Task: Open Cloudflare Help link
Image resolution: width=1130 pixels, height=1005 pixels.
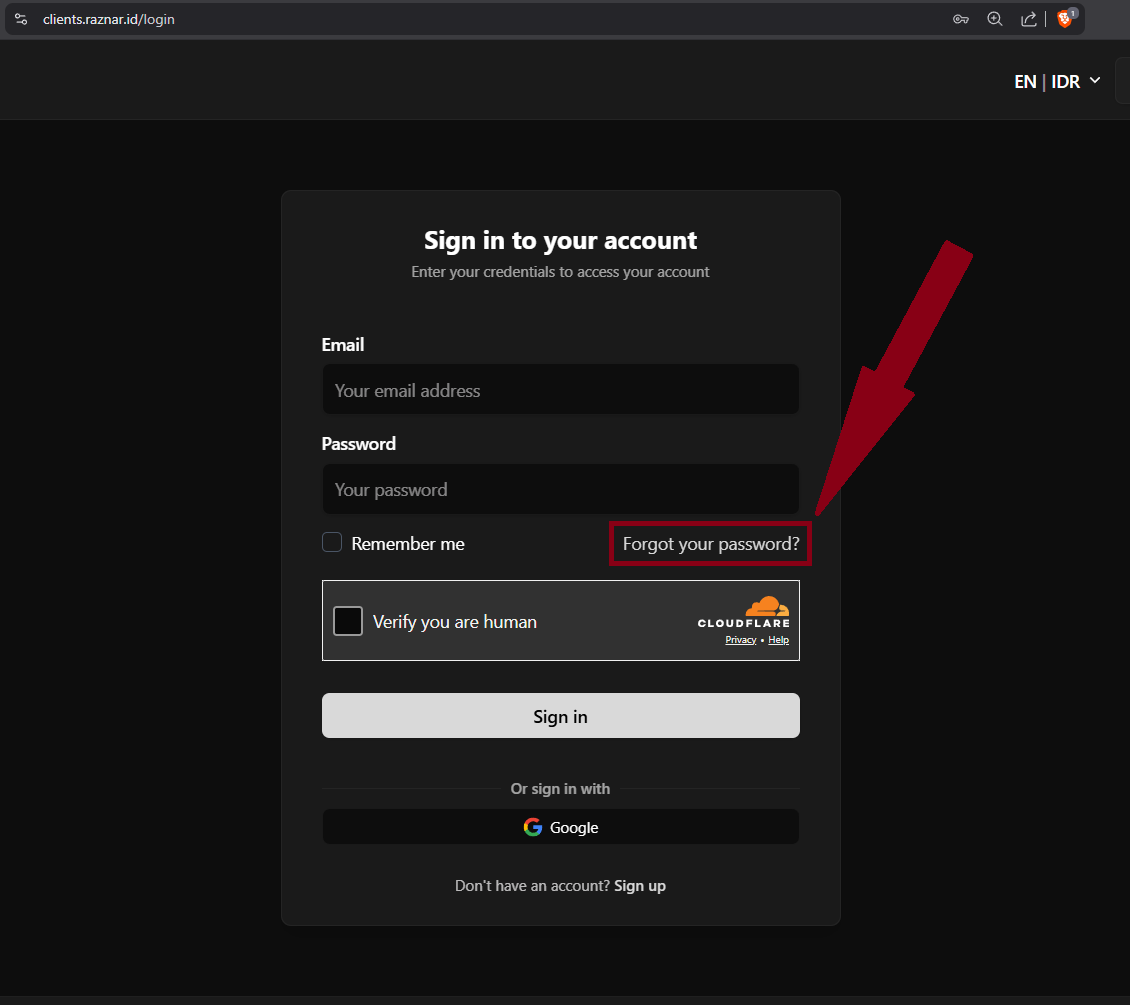Action: point(778,640)
